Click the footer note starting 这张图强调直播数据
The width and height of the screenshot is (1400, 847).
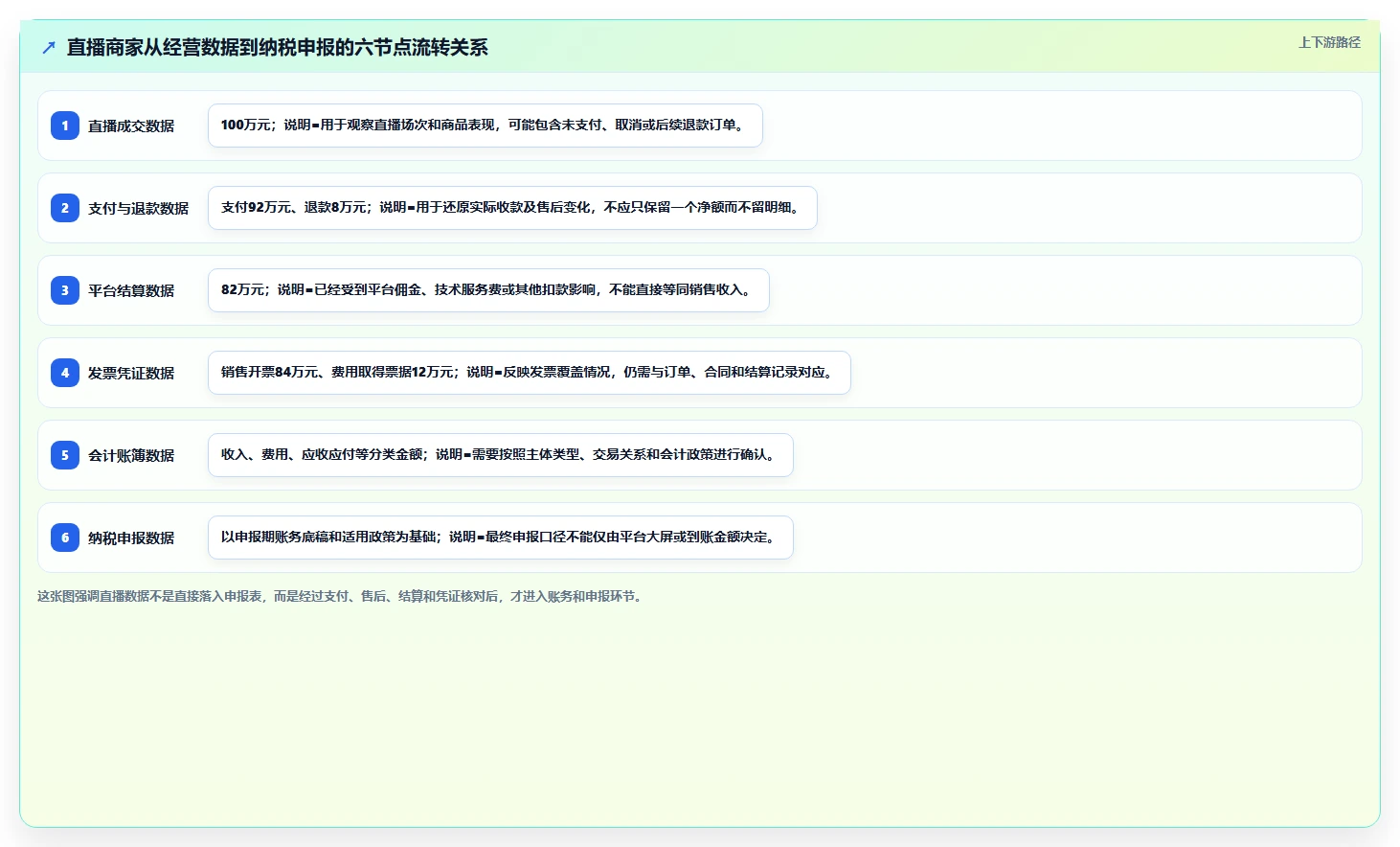click(341, 596)
